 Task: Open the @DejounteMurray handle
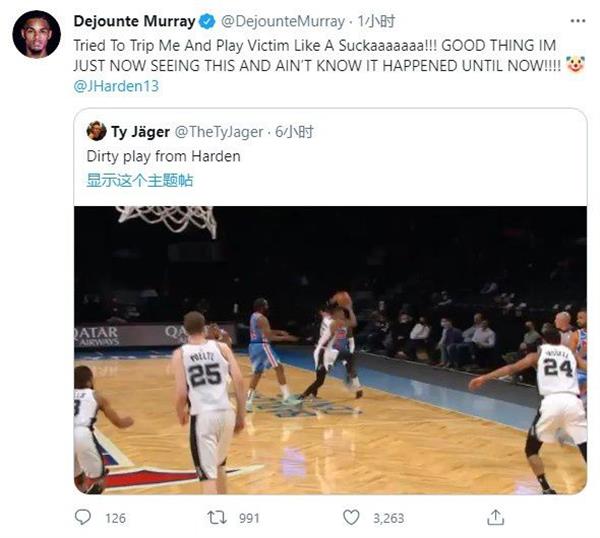[283, 21]
